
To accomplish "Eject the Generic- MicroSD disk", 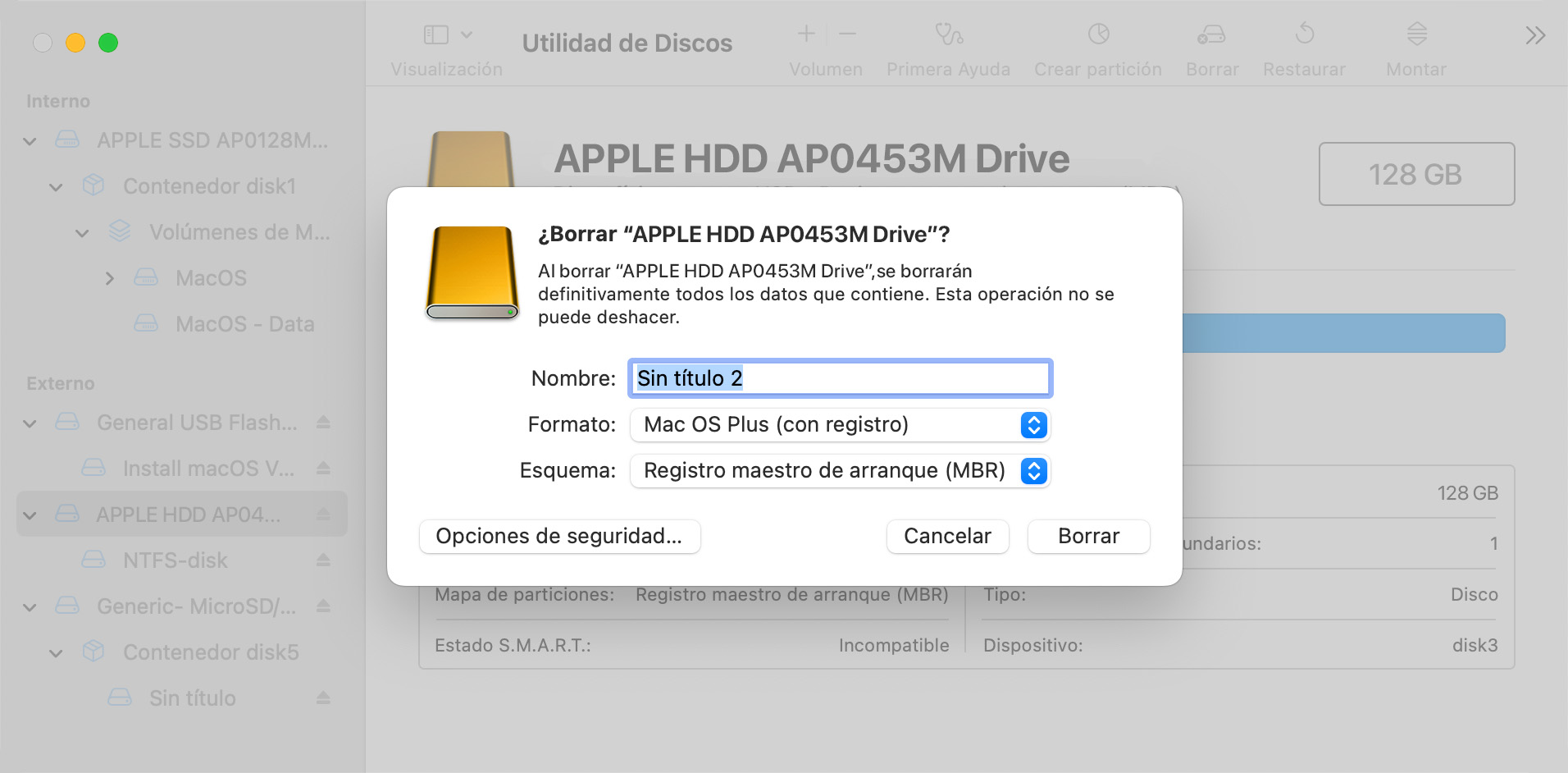I will (x=323, y=606).
